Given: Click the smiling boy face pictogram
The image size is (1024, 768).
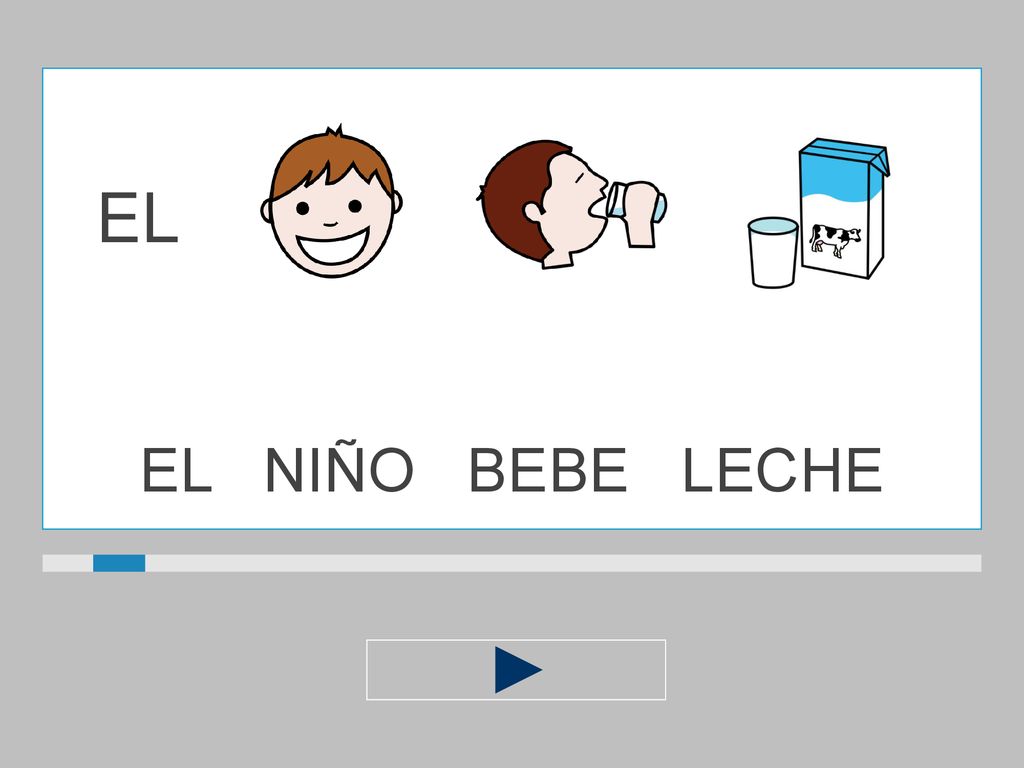Looking at the screenshot, I should pyautogui.click(x=331, y=201).
